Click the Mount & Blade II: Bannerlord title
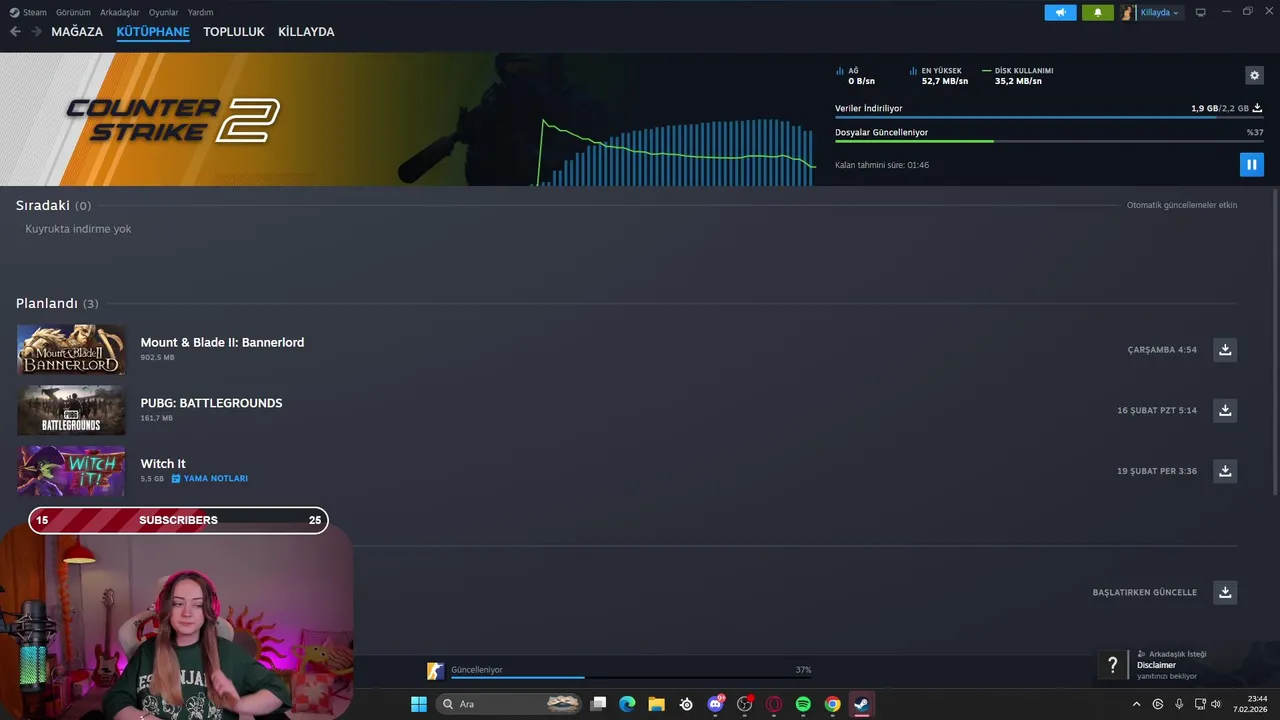Screen dimensions: 1280x720 pyautogui.click(x=222, y=342)
